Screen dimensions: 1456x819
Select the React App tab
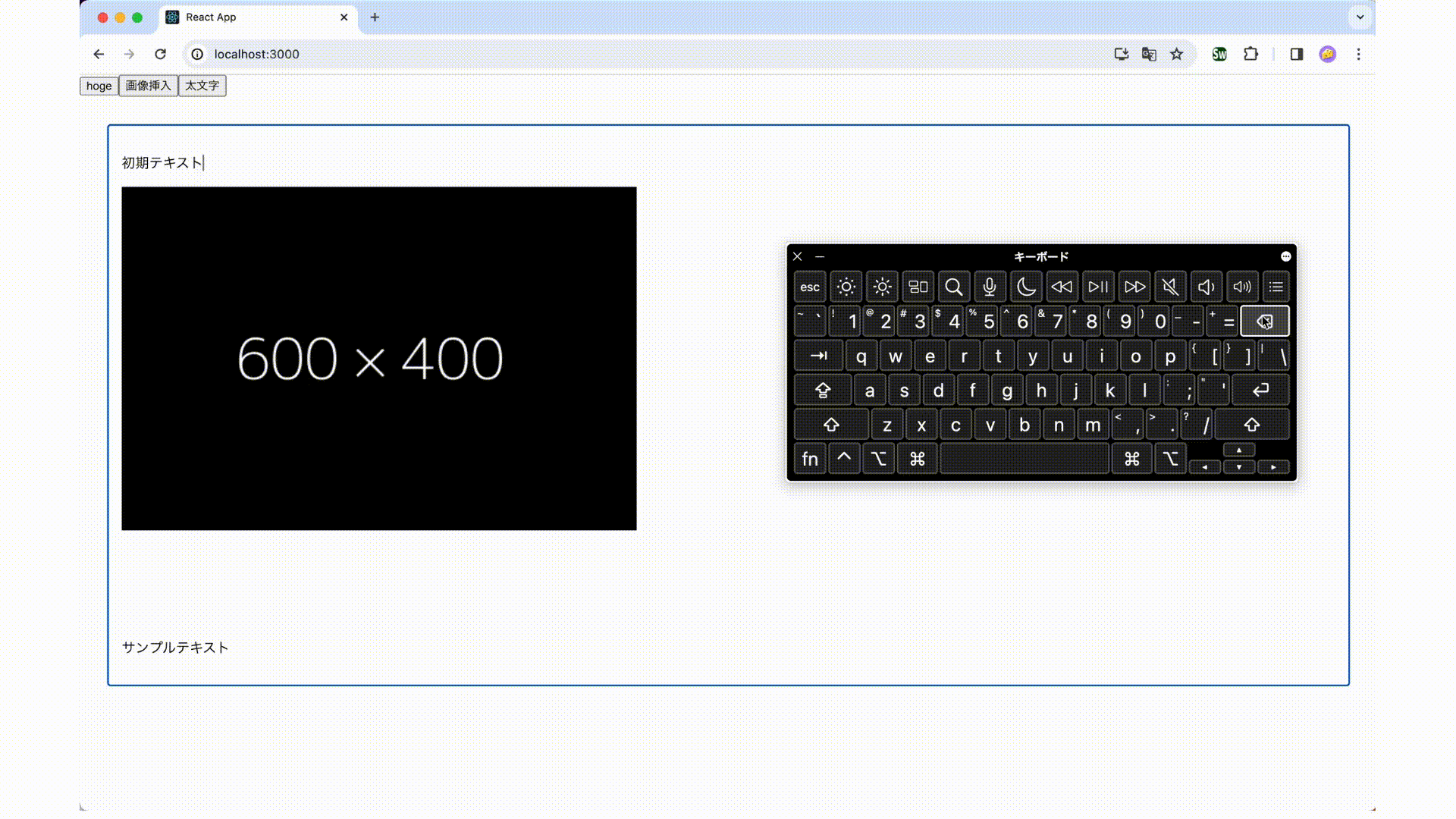[x=258, y=17]
